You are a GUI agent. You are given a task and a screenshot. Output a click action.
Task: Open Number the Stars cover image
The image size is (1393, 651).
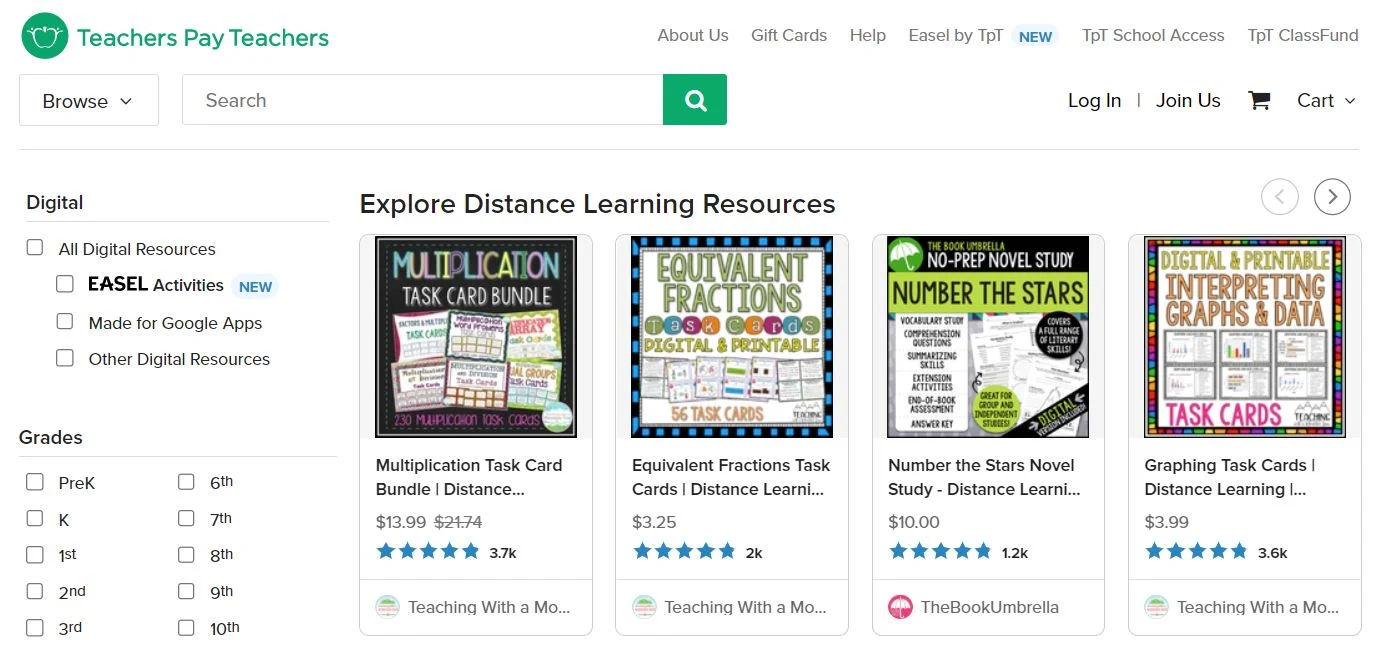(988, 337)
